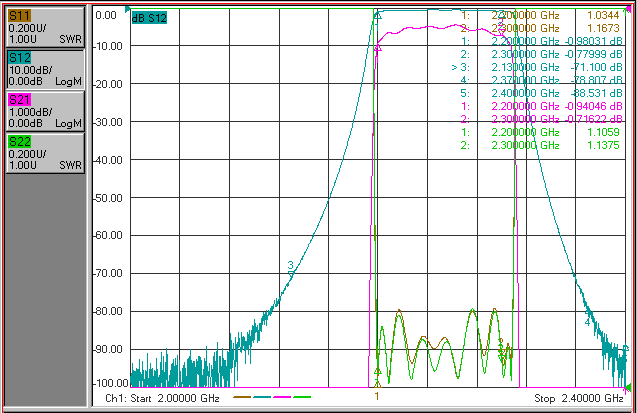Click the -50.00 axis label

pos(108,198)
